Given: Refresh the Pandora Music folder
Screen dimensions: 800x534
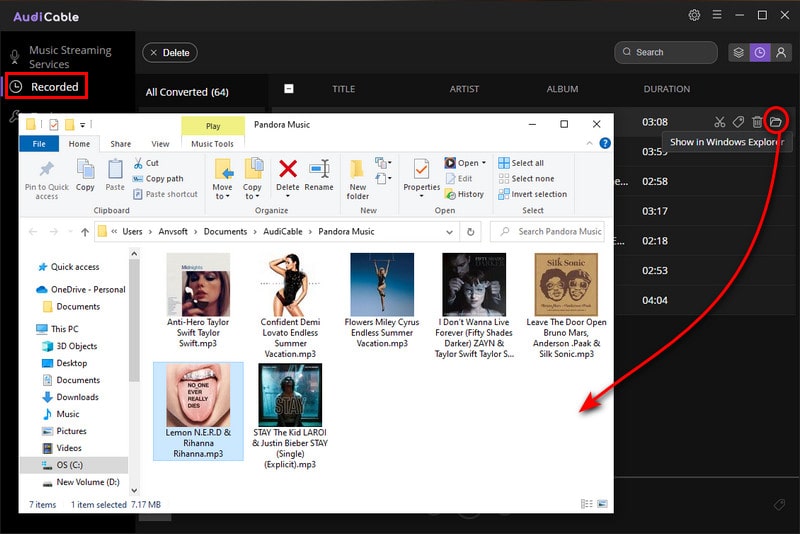Looking at the screenshot, I should click(470, 232).
